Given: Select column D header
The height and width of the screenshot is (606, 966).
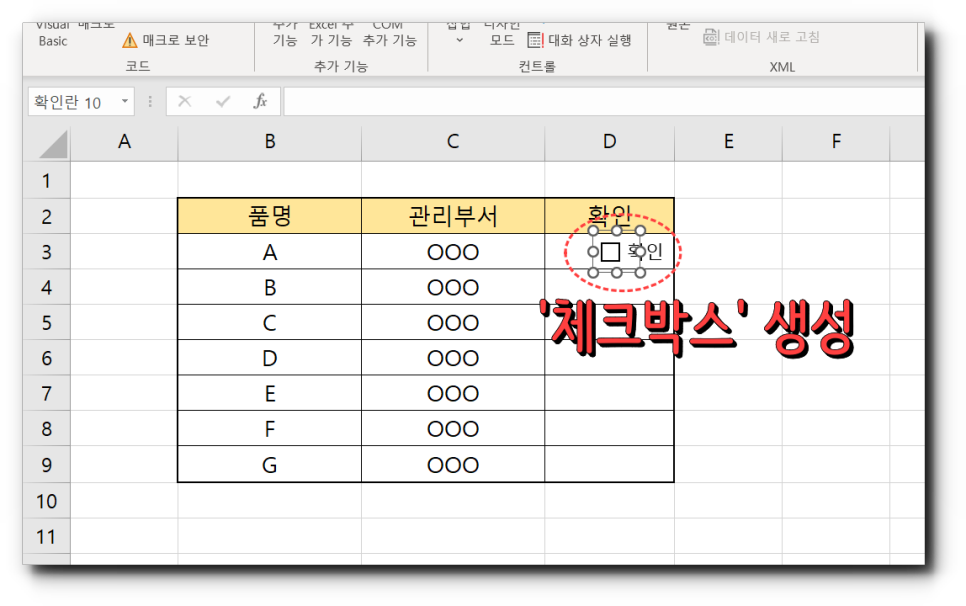Looking at the screenshot, I should (609, 142).
